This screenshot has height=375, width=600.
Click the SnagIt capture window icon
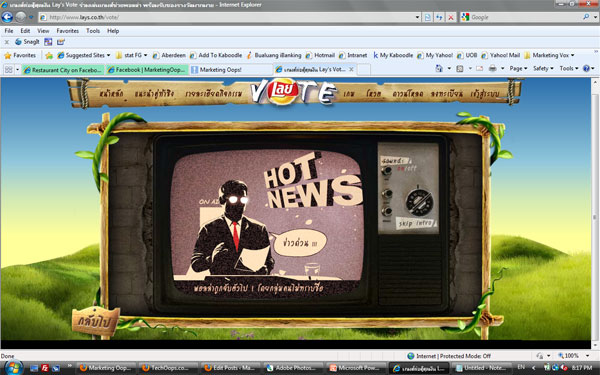tap(48, 42)
